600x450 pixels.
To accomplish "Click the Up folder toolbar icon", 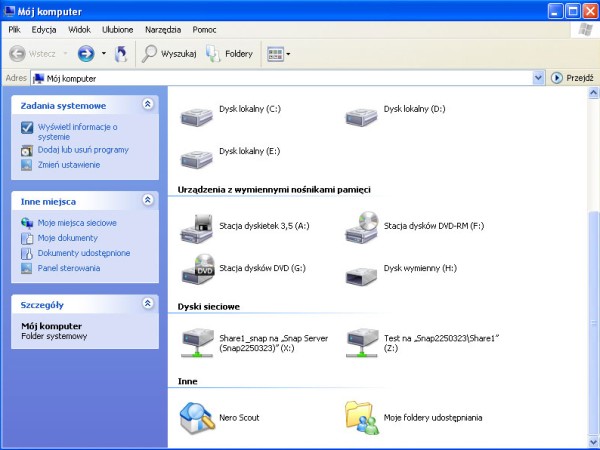I will tap(121, 53).
